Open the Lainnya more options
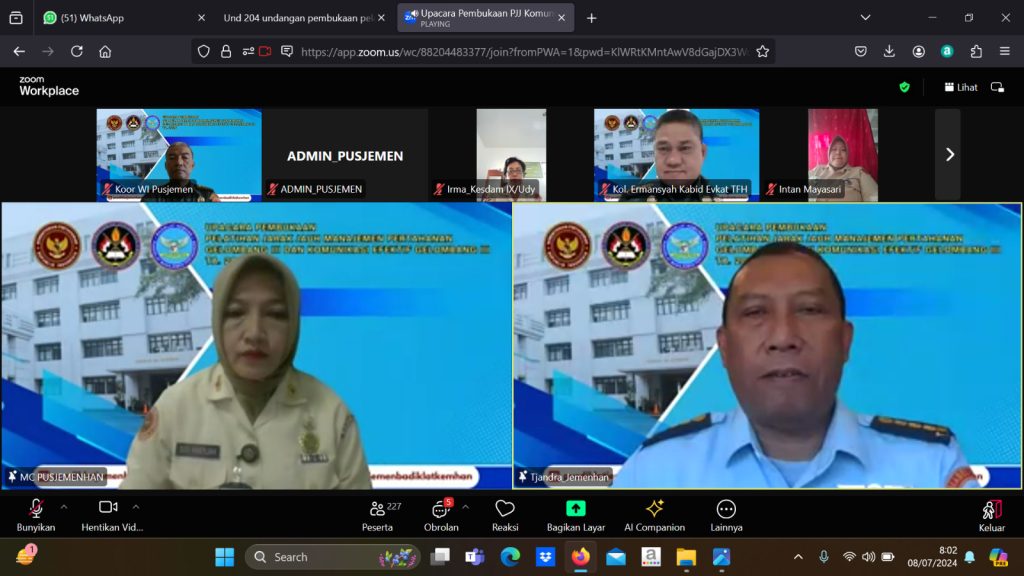 coord(726,513)
